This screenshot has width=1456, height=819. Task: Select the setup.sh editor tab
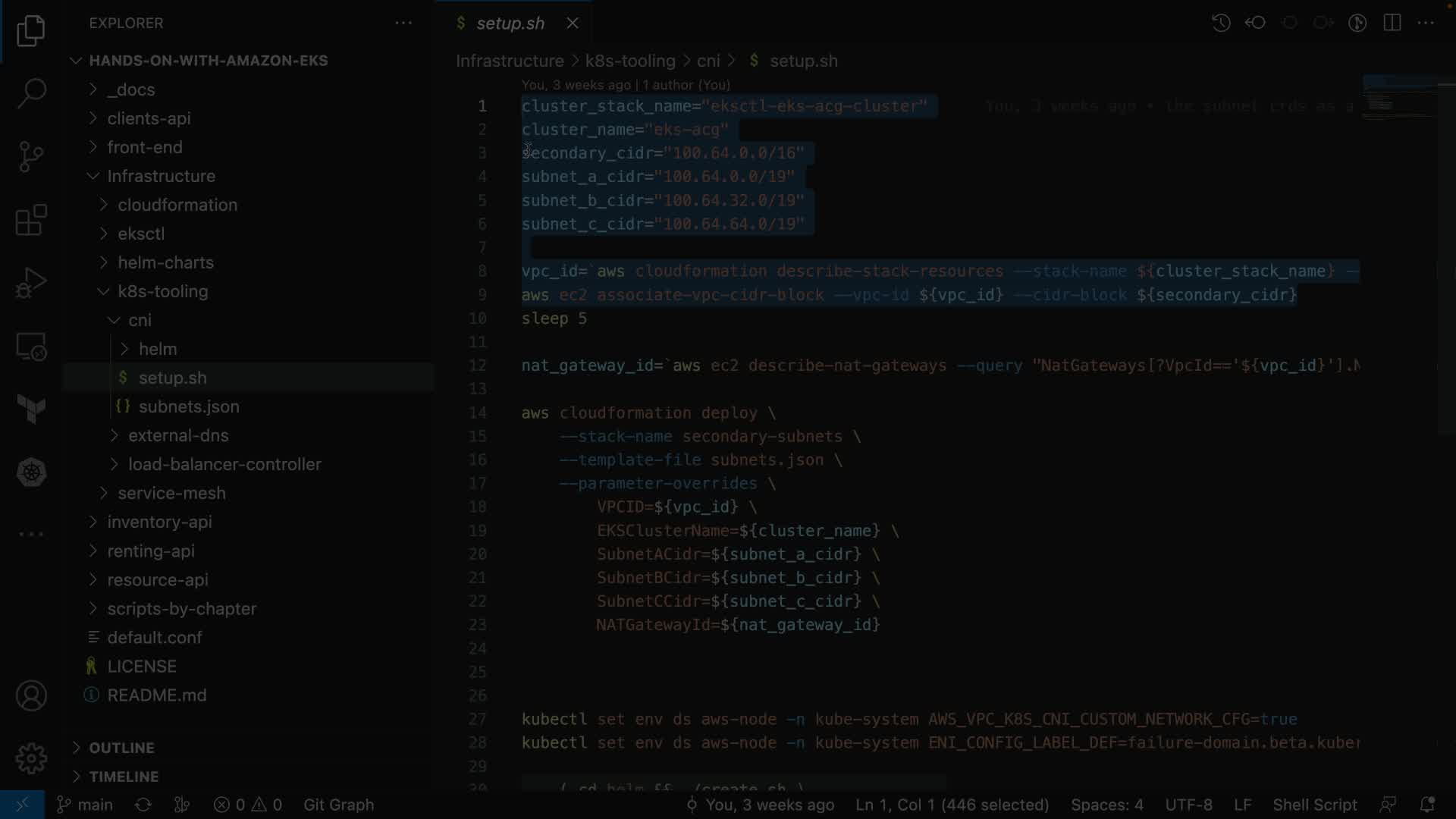510,24
